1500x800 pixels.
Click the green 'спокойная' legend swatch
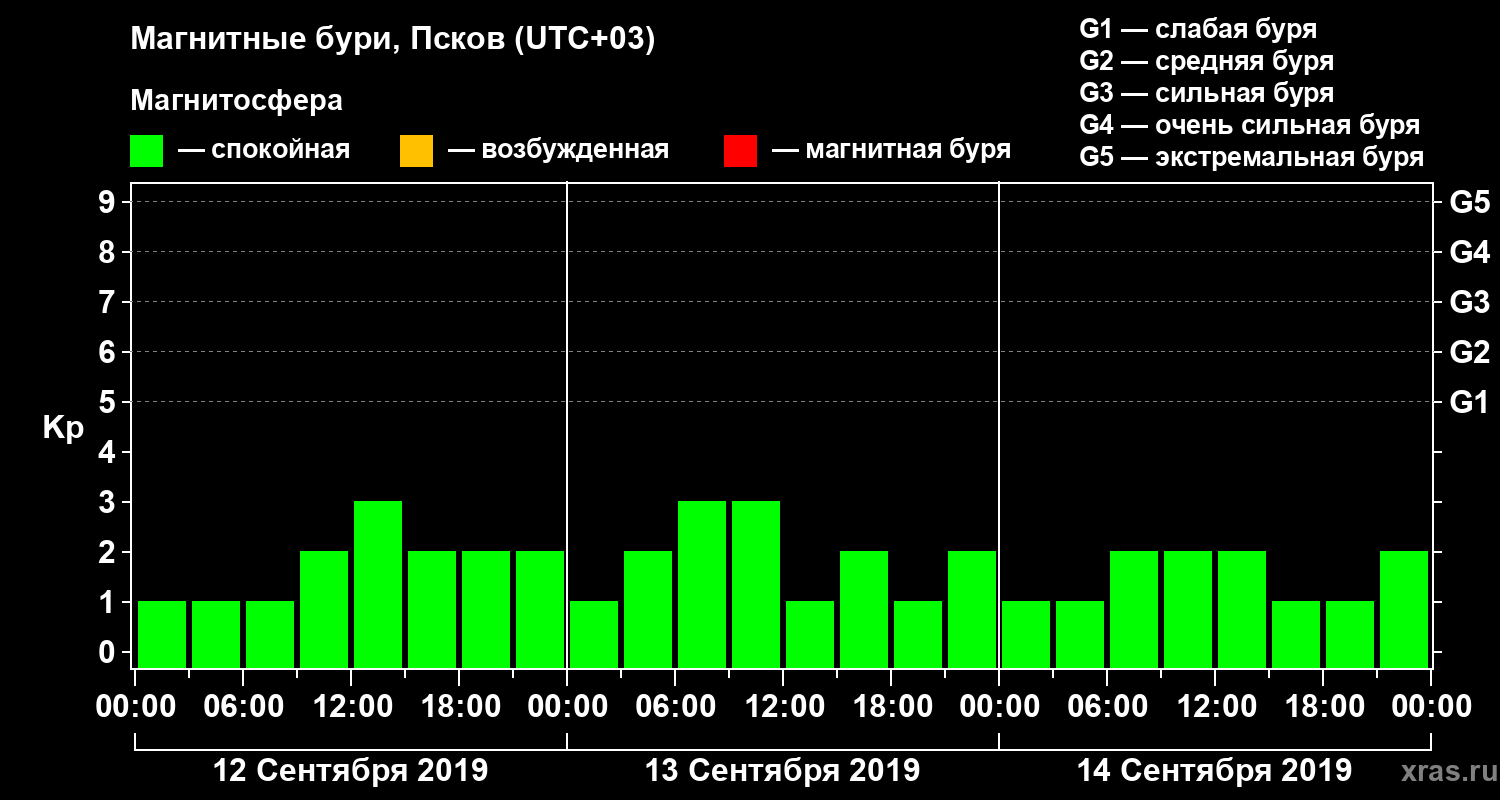coord(146,151)
